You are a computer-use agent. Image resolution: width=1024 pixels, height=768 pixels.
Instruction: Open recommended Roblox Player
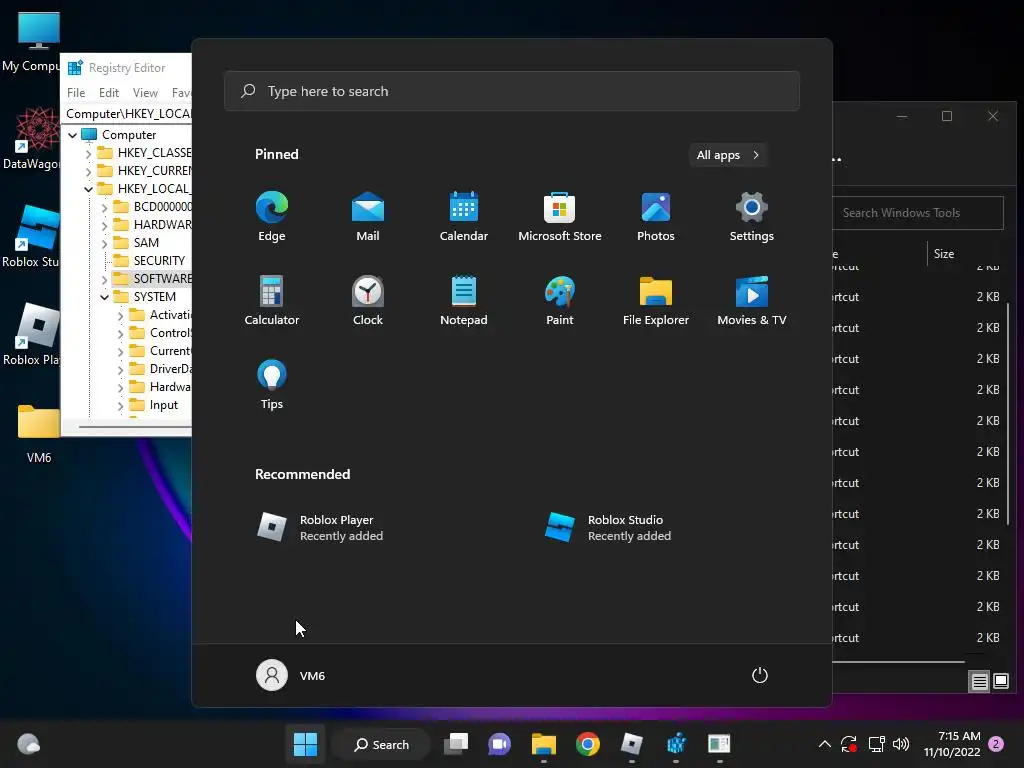[x=320, y=528]
